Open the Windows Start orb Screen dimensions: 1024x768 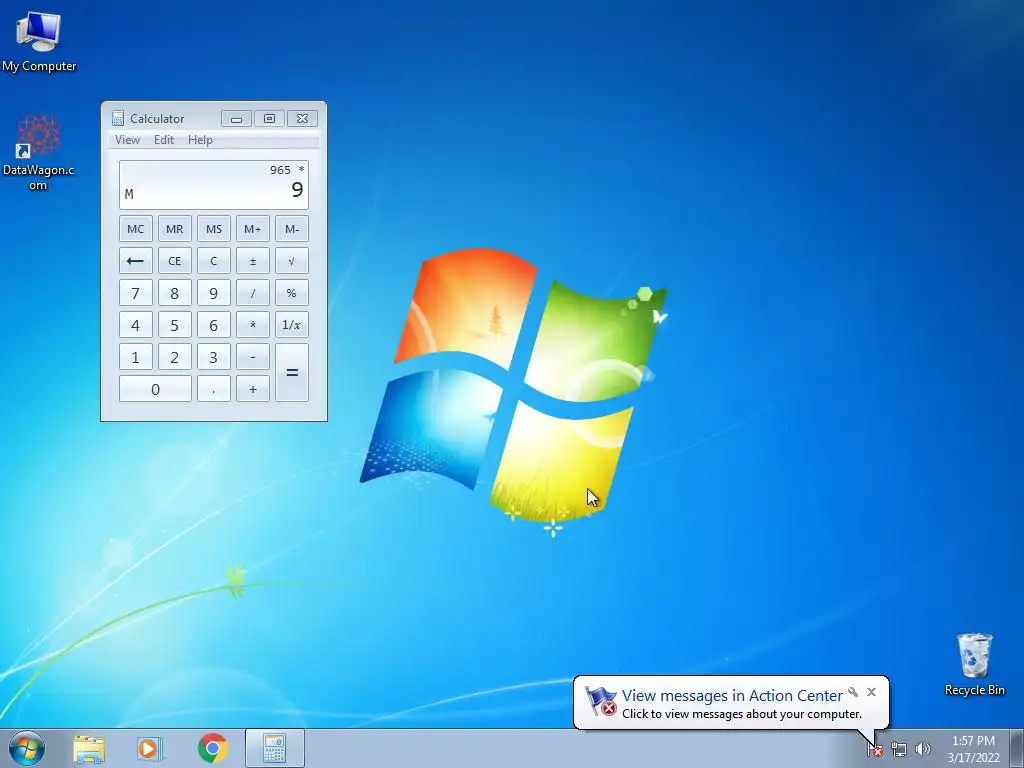coord(27,748)
